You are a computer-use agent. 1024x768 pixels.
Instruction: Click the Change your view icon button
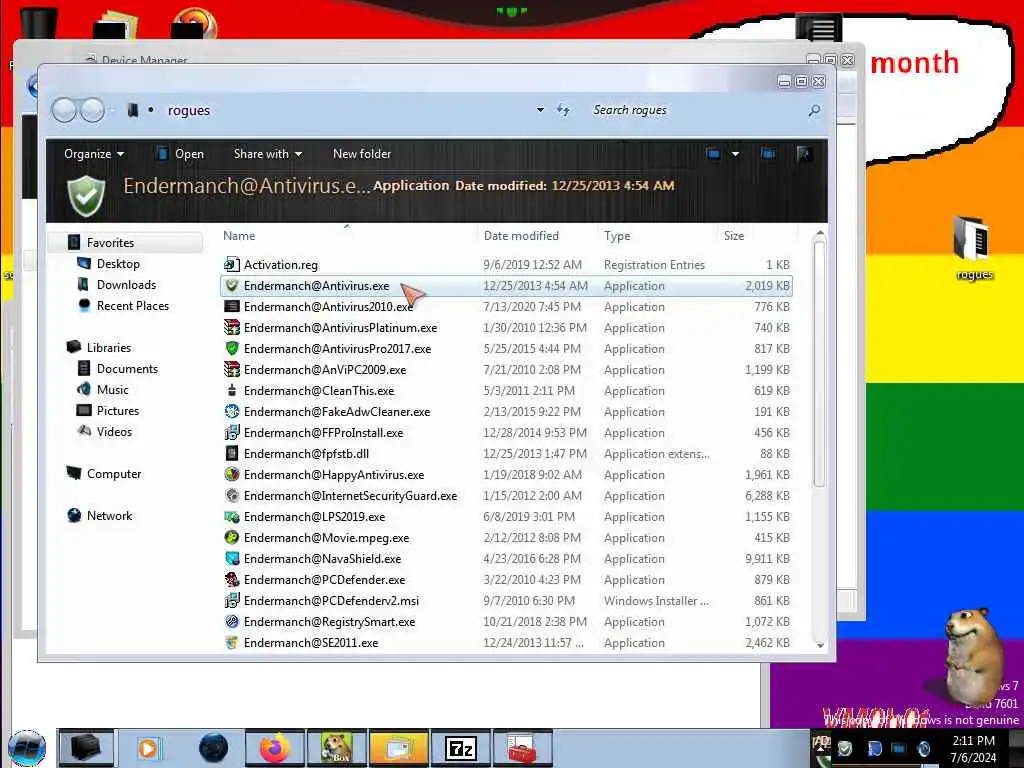[713, 153]
